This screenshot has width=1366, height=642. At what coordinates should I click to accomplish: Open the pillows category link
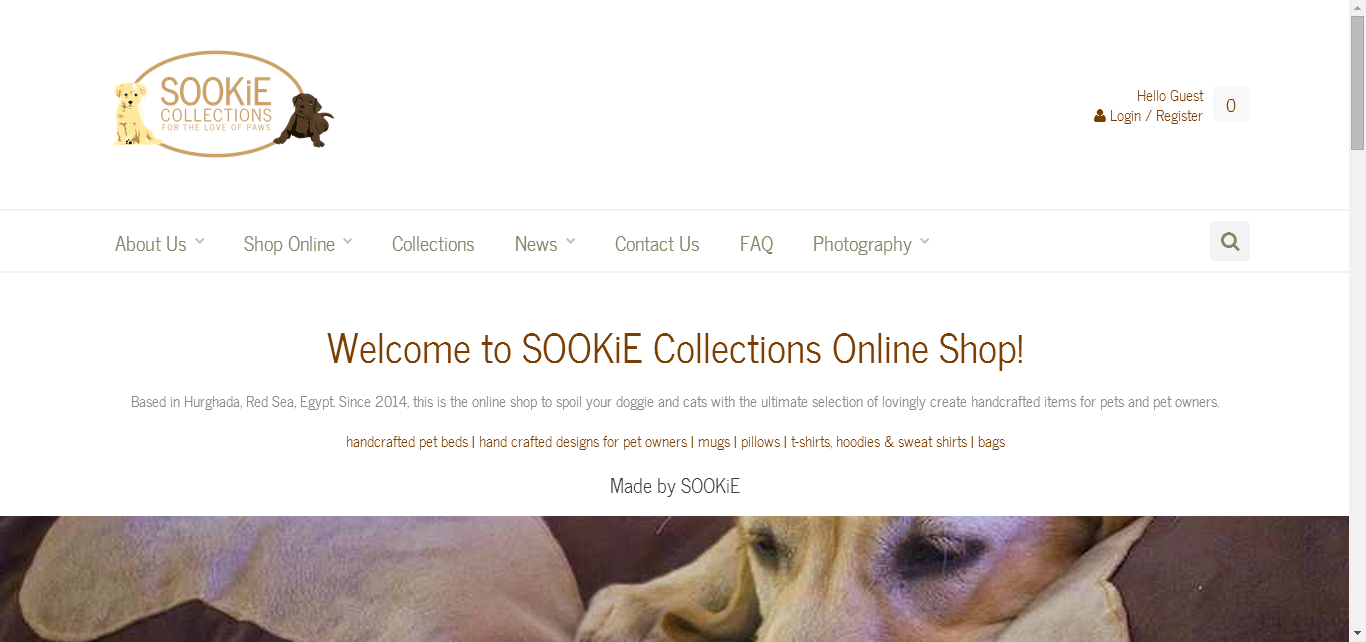pos(760,441)
